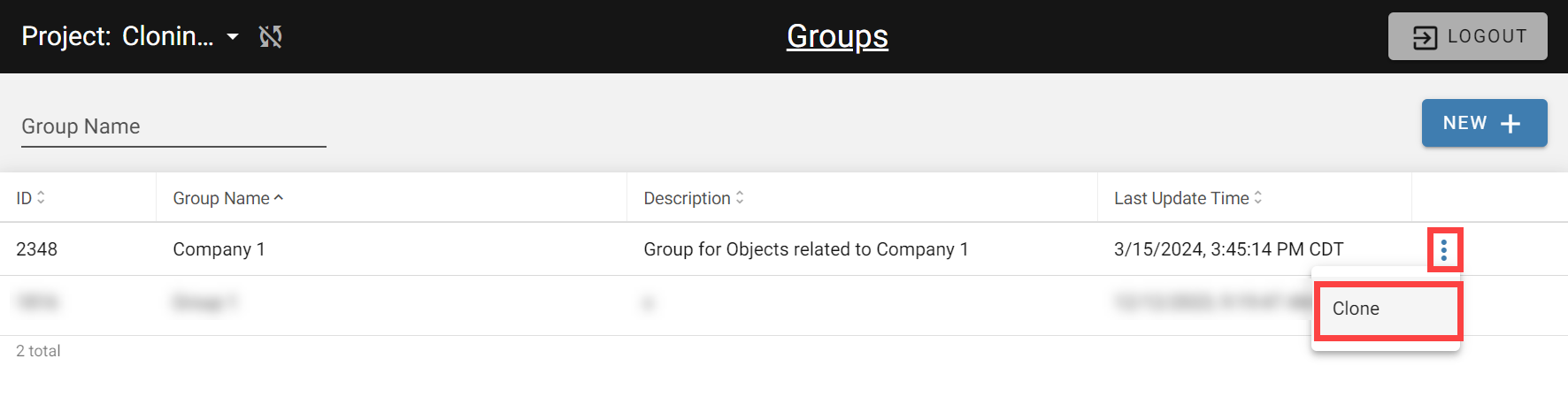Open three-dot menu for Company 1
Image resolution: width=1568 pixels, height=412 pixels.
pyautogui.click(x=1444, y=250)
